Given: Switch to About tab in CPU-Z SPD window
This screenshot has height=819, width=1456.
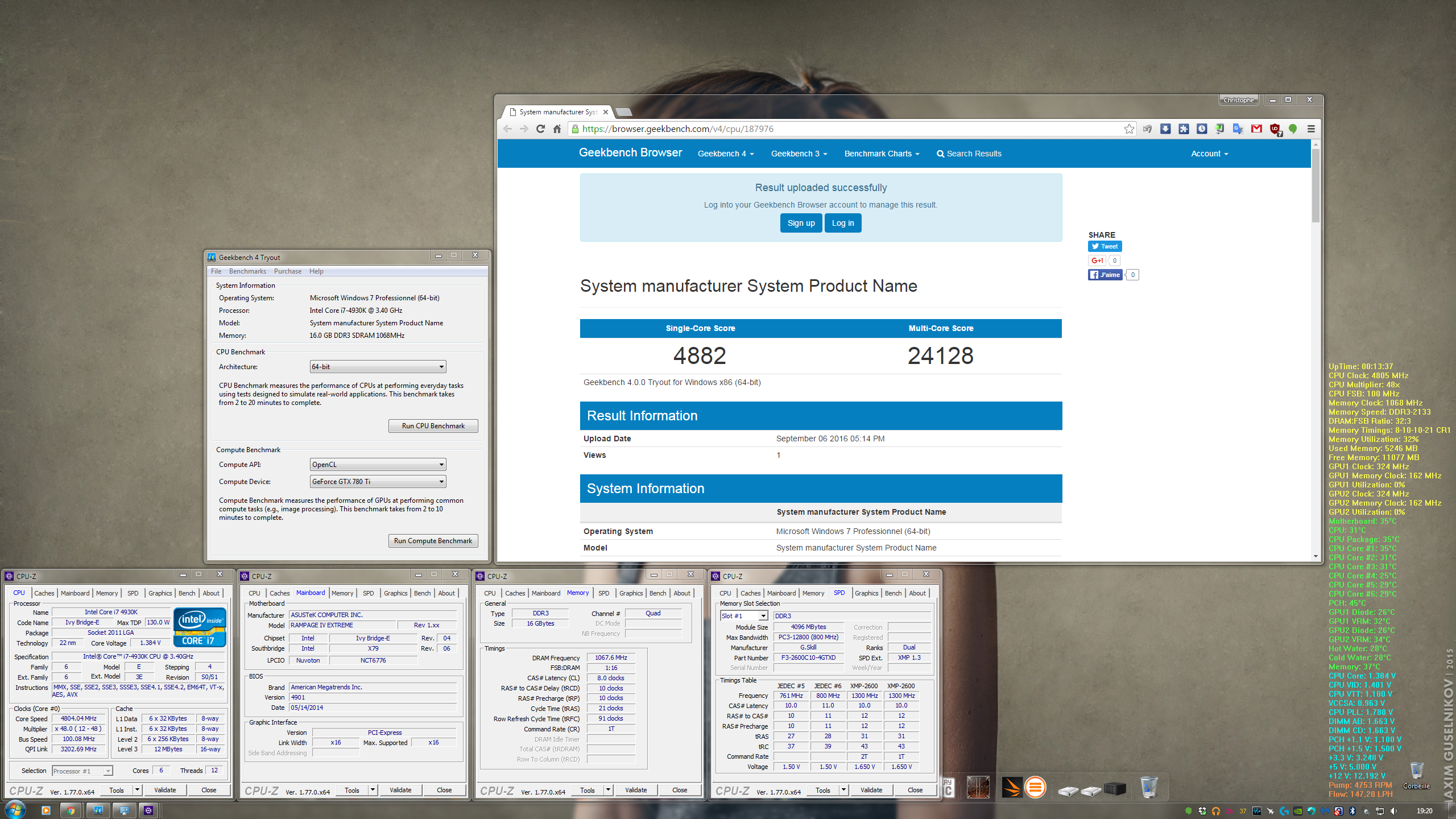Looking at the screenshot, I should (917, 593).
